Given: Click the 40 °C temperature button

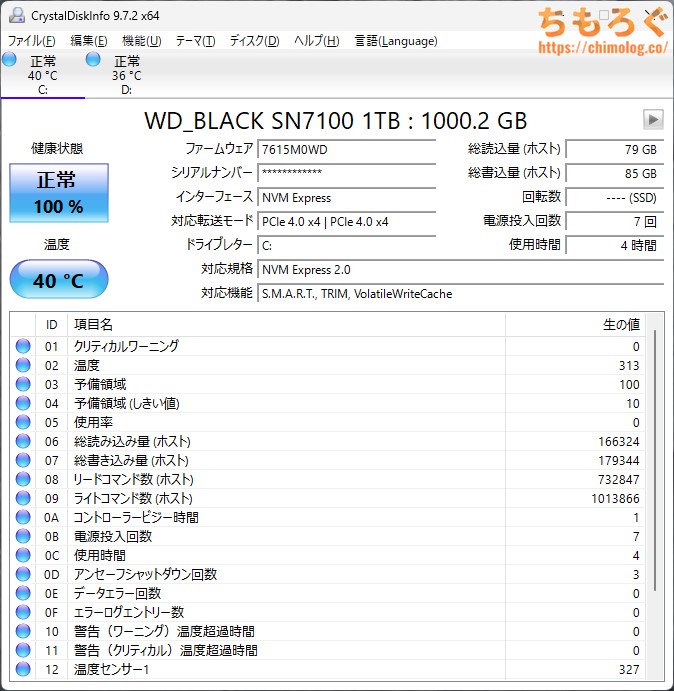Looking at the screenshot, I should (x=59, y=279).
